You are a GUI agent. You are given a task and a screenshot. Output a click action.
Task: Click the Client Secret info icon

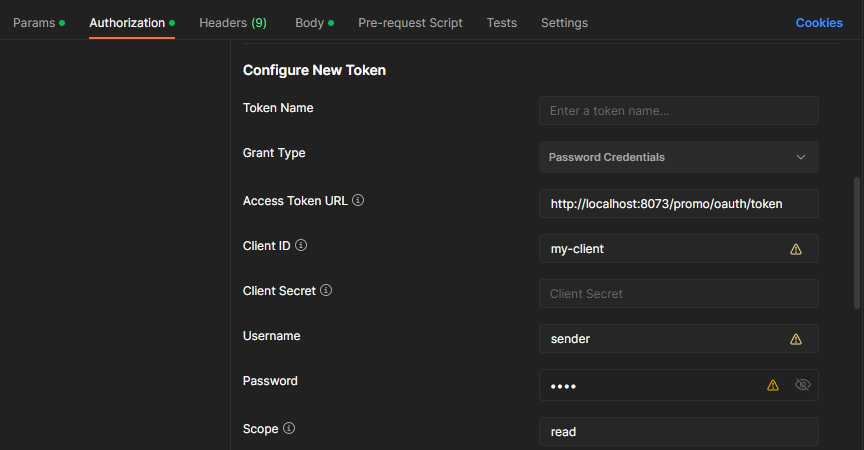coord(326,291)
